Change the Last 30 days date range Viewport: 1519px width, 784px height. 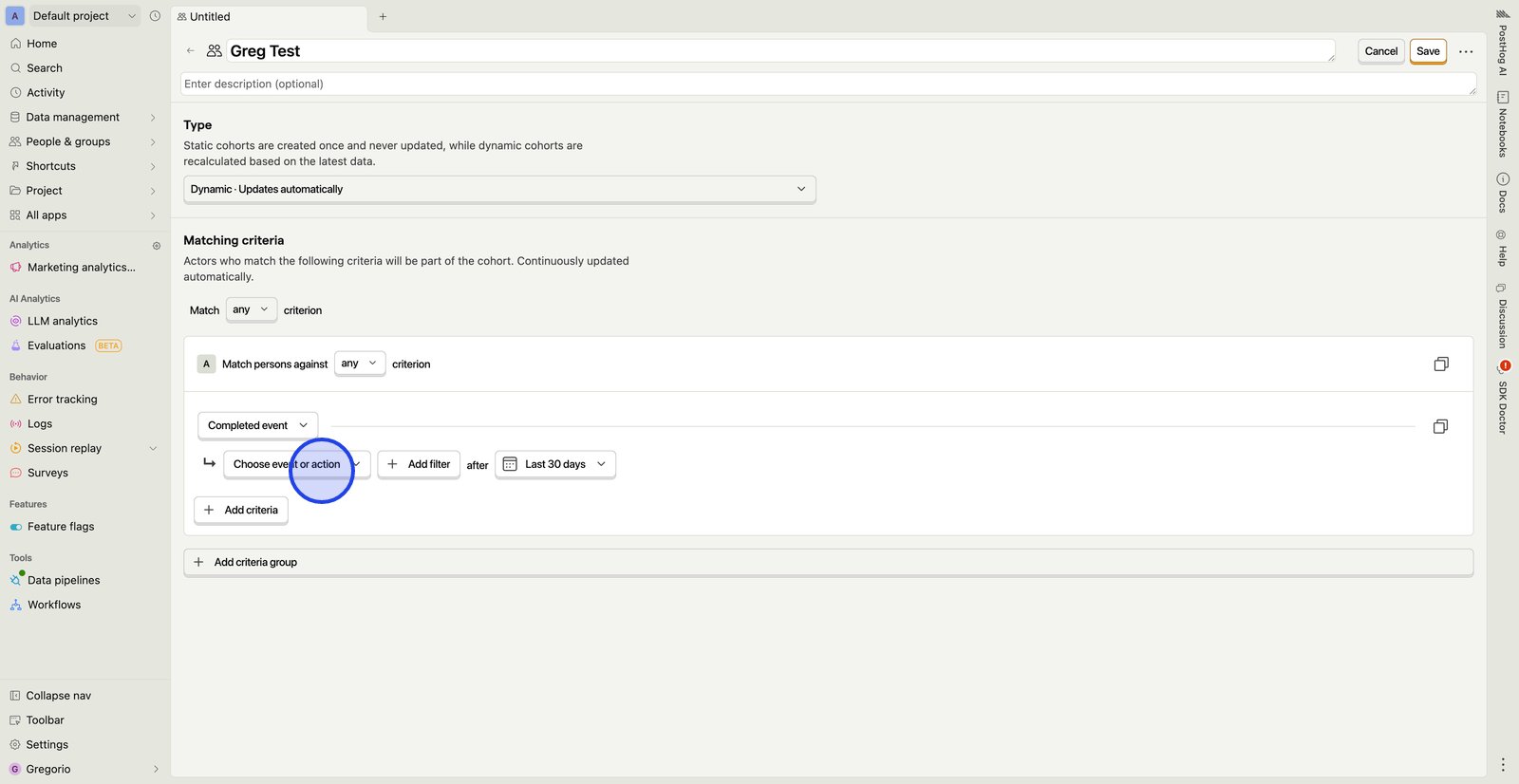[x=555, y=464]
